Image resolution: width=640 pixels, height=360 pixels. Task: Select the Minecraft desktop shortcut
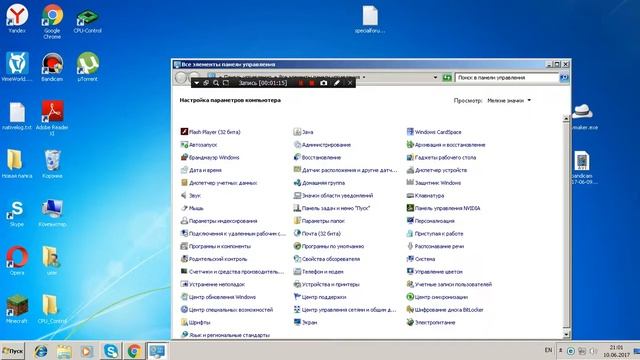coord(17,309)
